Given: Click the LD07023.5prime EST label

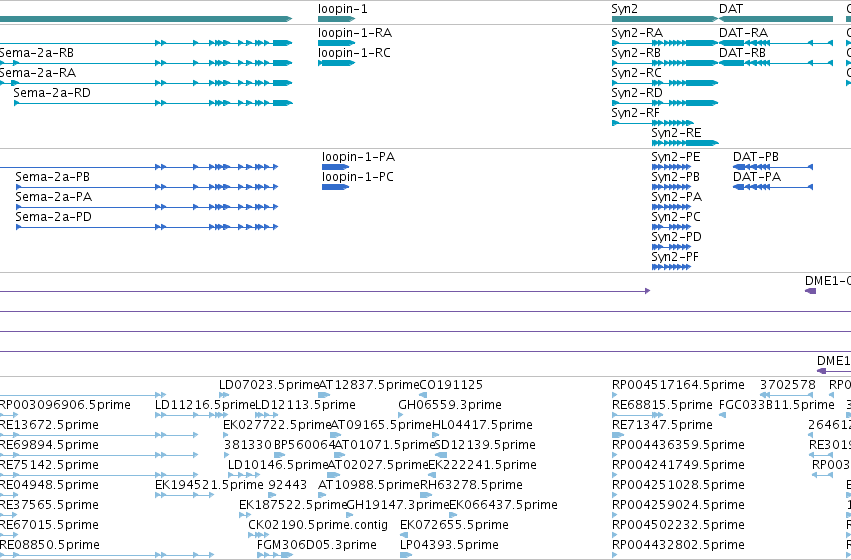Looking at the screenshot, I should click(269, 385).
